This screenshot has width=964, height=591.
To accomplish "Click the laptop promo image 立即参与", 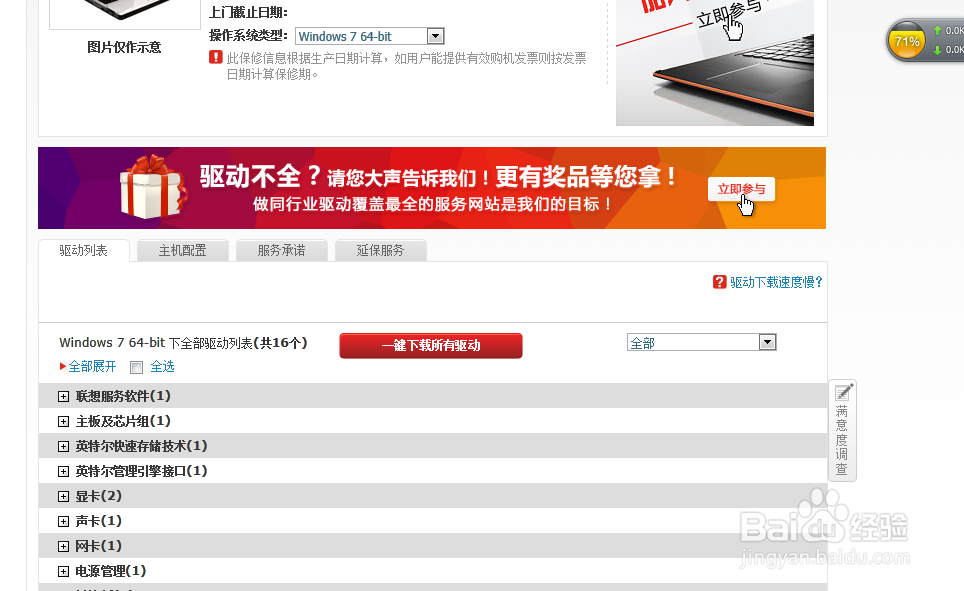I will (715, 61).
